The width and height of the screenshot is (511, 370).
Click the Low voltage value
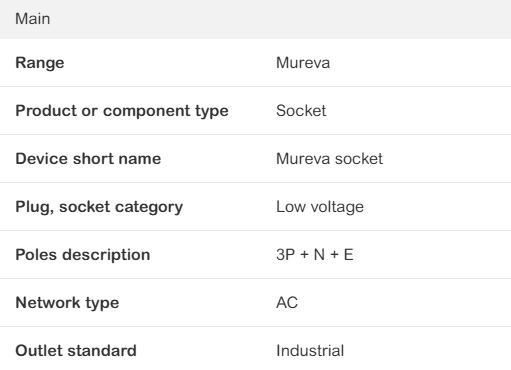(x=320, y=207)
